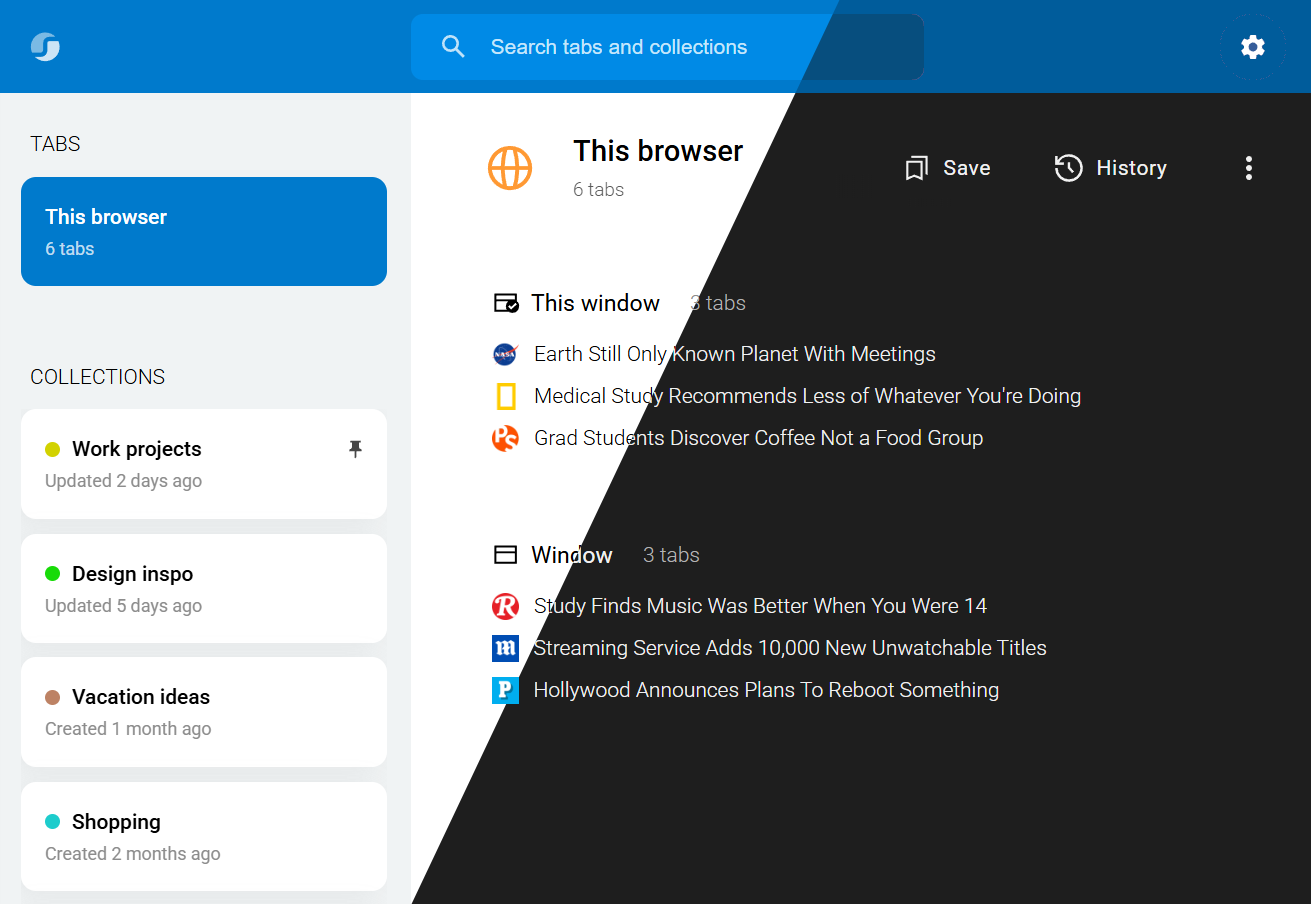
Task: Open Study Finds Music Was Better tab
Action: [760, 606]
